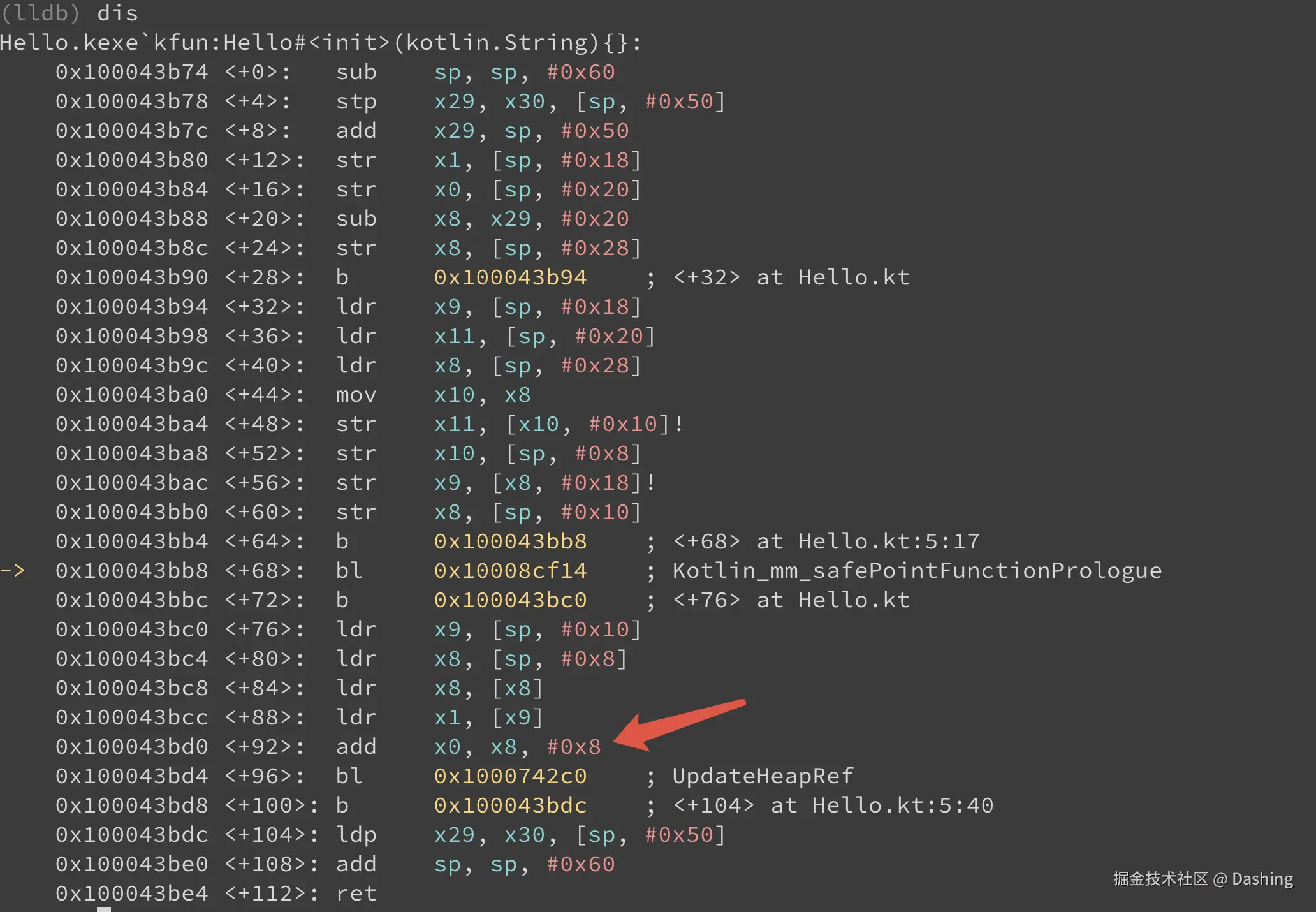Click the current-instruction arrow marker
1316x912 pixels.
pos(13,570)
